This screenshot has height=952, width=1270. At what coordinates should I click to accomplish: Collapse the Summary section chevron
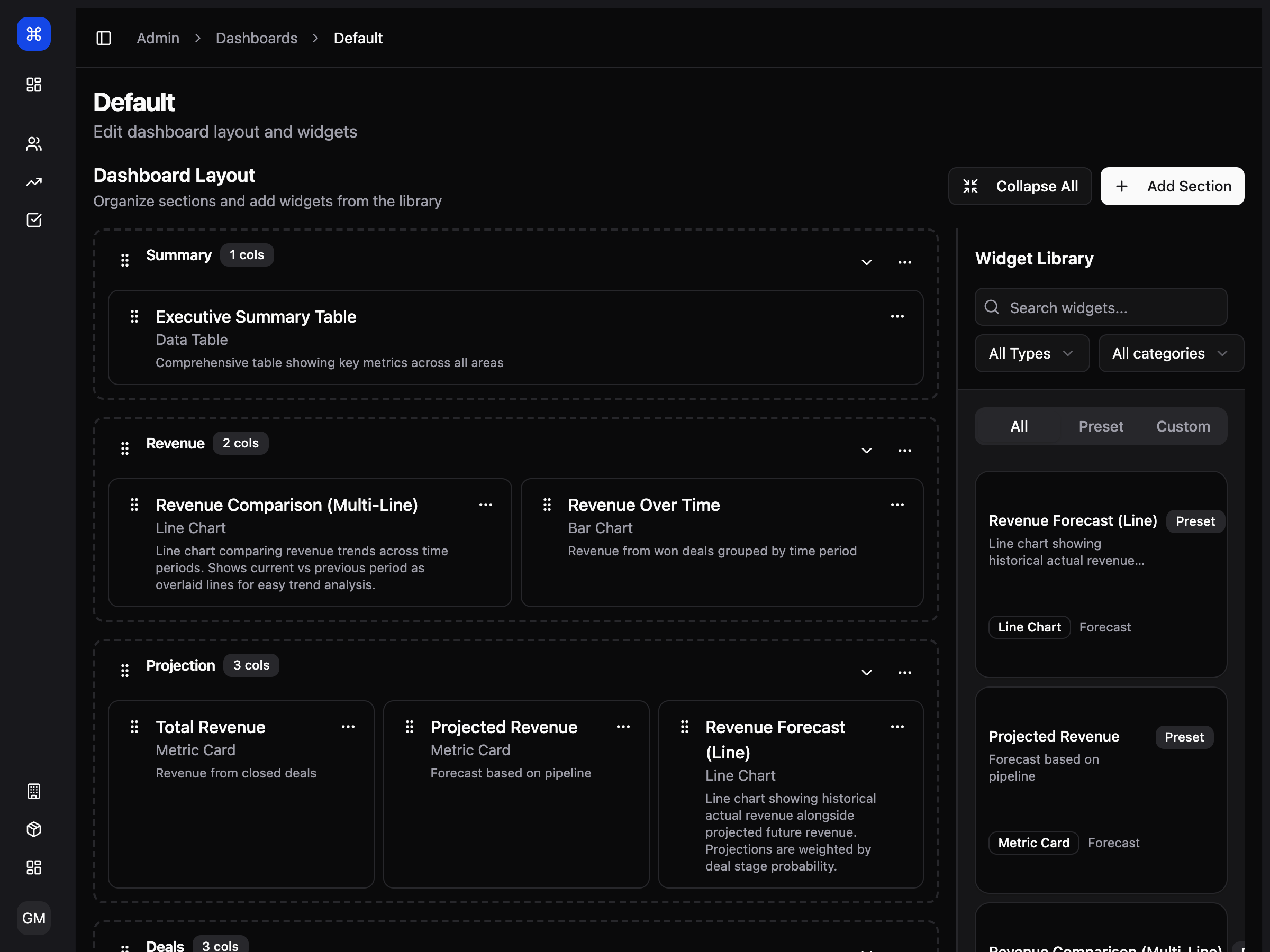pyautogui.click(x=867, y=262)
